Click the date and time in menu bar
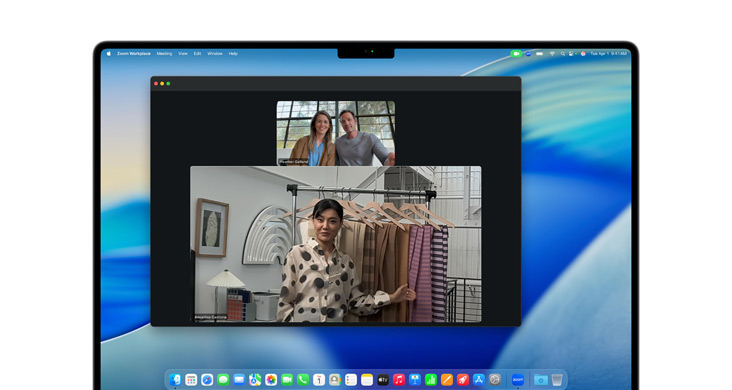Viewport: 732px width, 390px height. tap(609, 54)
